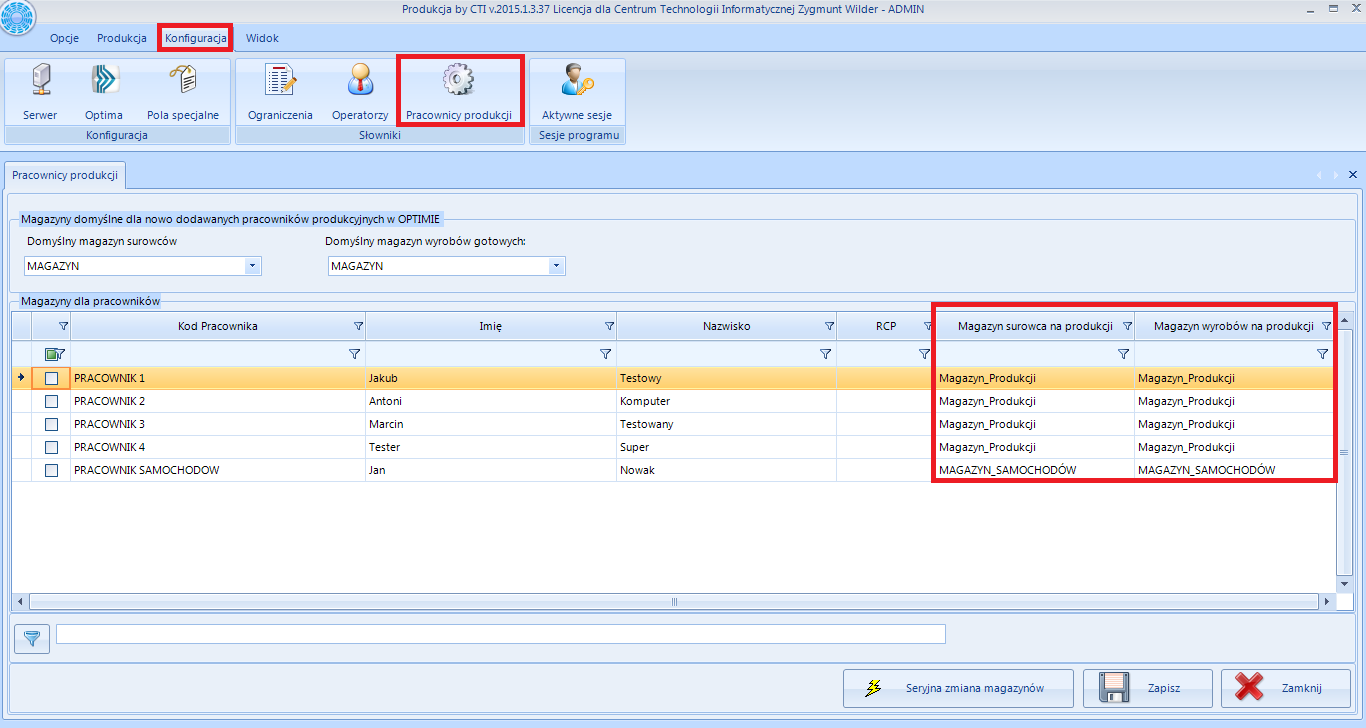
Task: Click filter-row funnel under Nazwisko
Action: coord(825,354)
